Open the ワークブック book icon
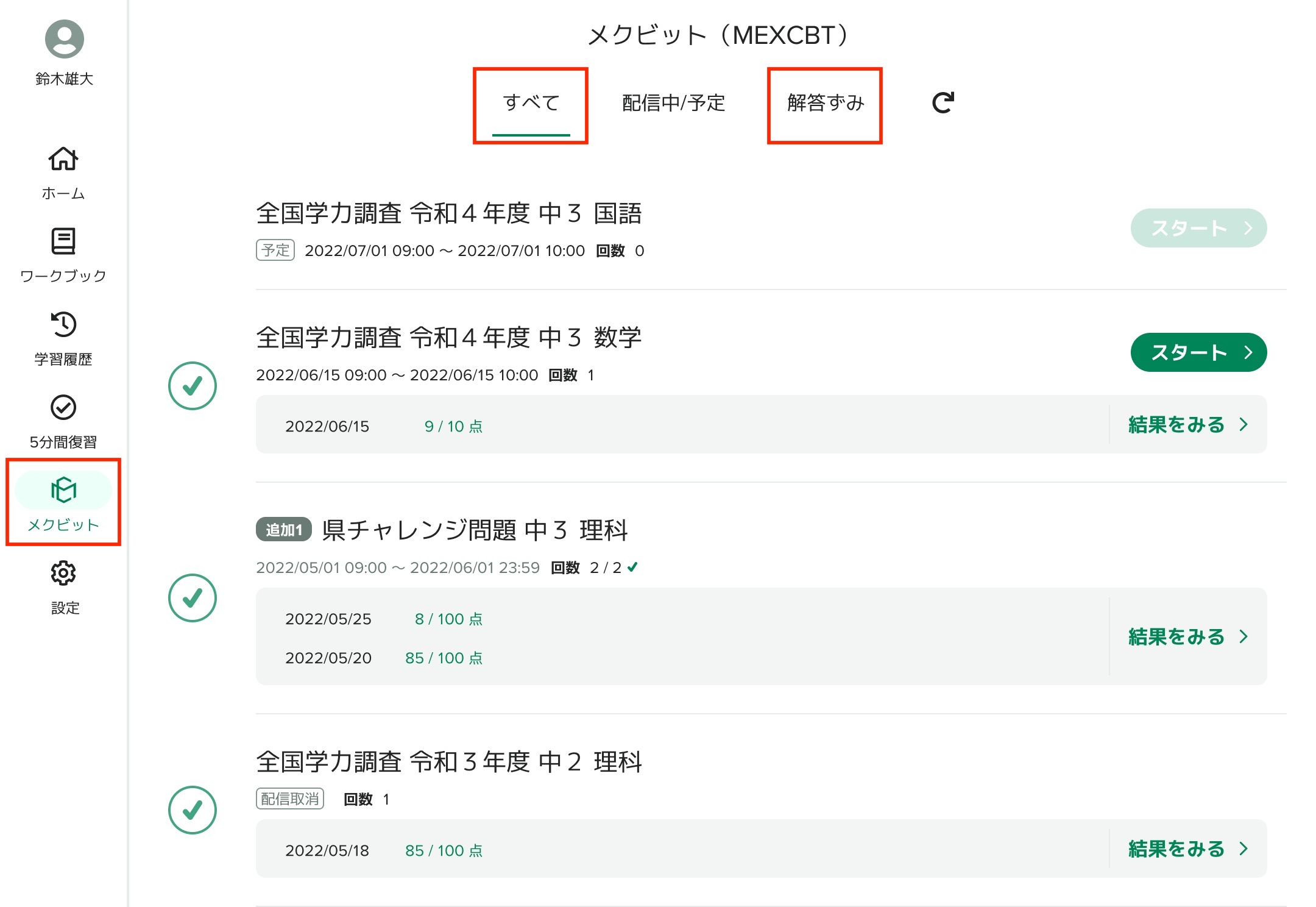Screen dimensions: 1316x907 click(63, 242)
